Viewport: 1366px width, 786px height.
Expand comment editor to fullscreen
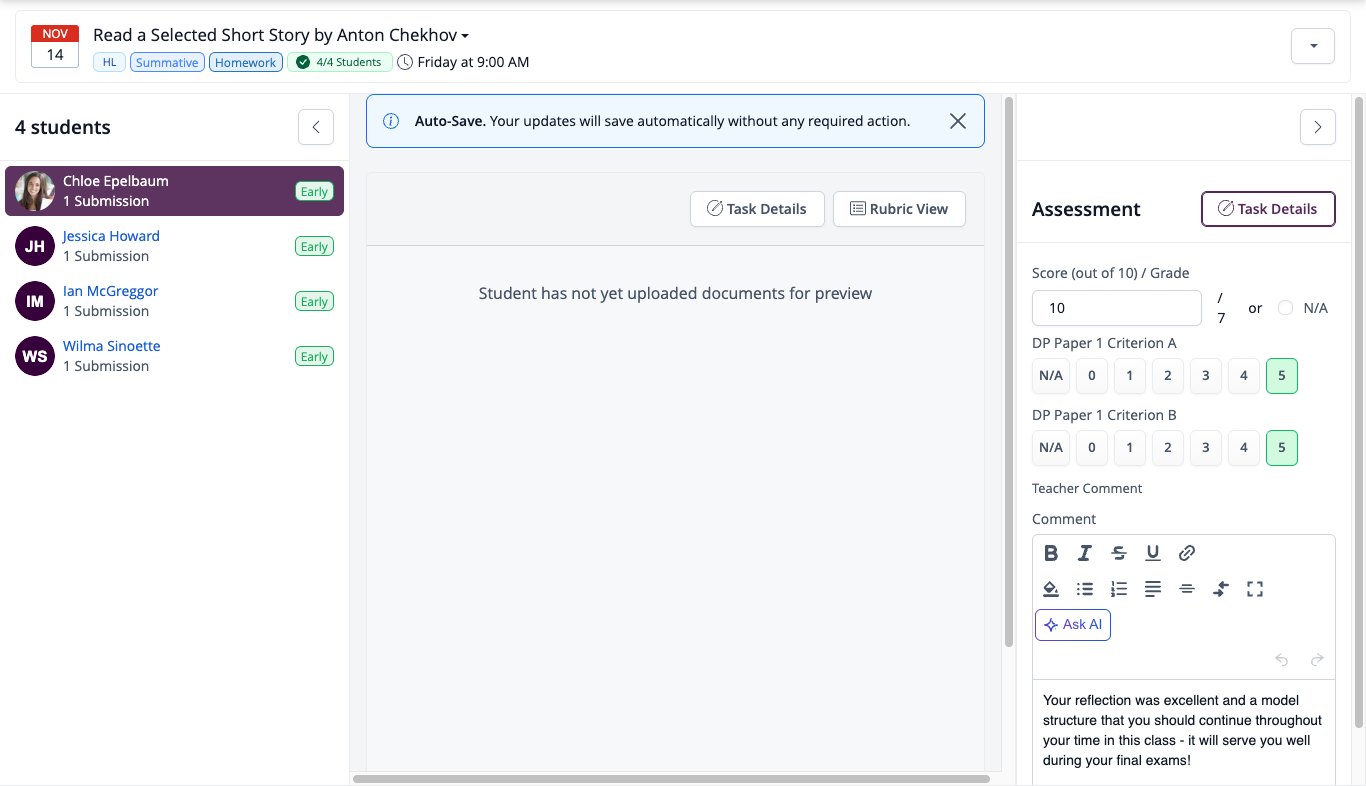[x=1255, y=589]
